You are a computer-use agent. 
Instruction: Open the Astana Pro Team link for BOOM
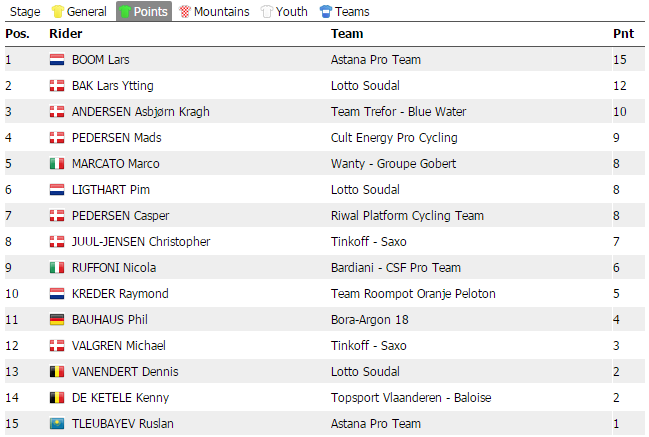(x=375, y=60)
